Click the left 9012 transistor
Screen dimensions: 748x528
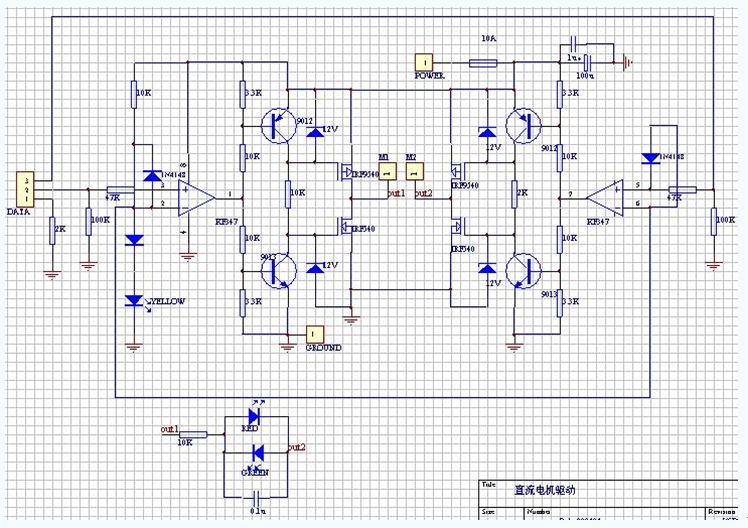click(x=278, y=126)
